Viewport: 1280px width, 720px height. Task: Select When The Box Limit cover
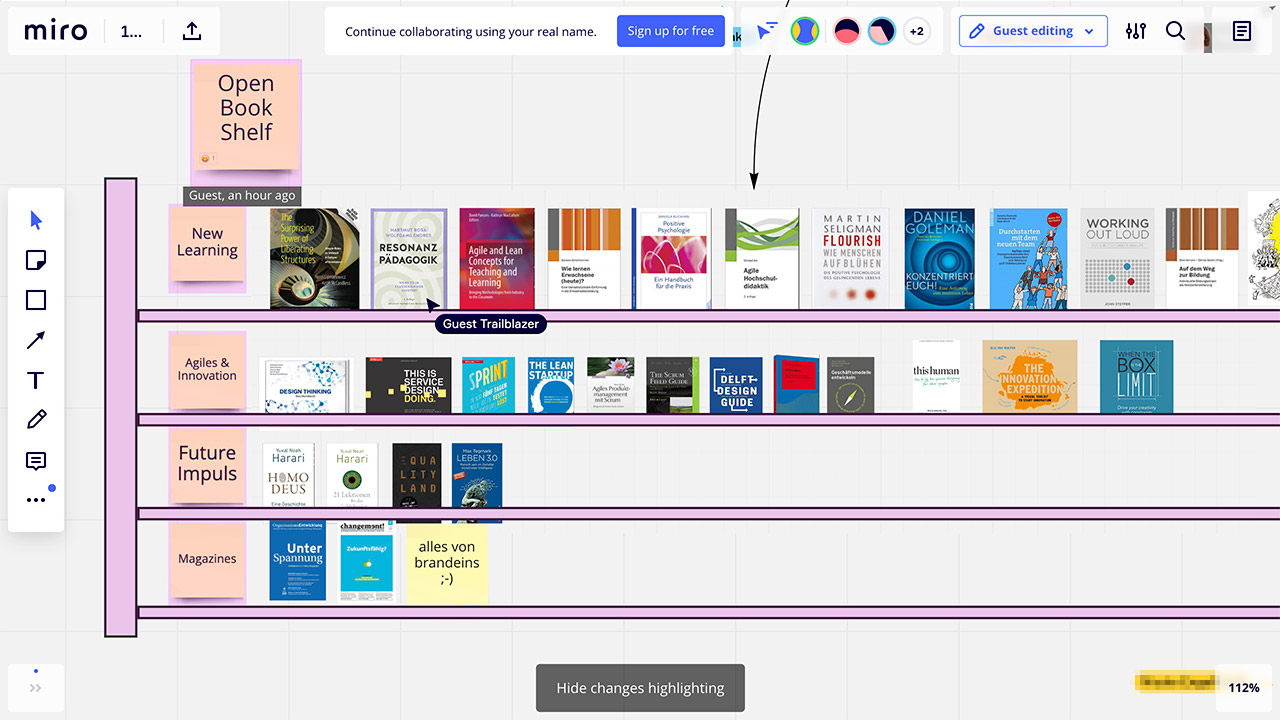tap(1136, 377)
